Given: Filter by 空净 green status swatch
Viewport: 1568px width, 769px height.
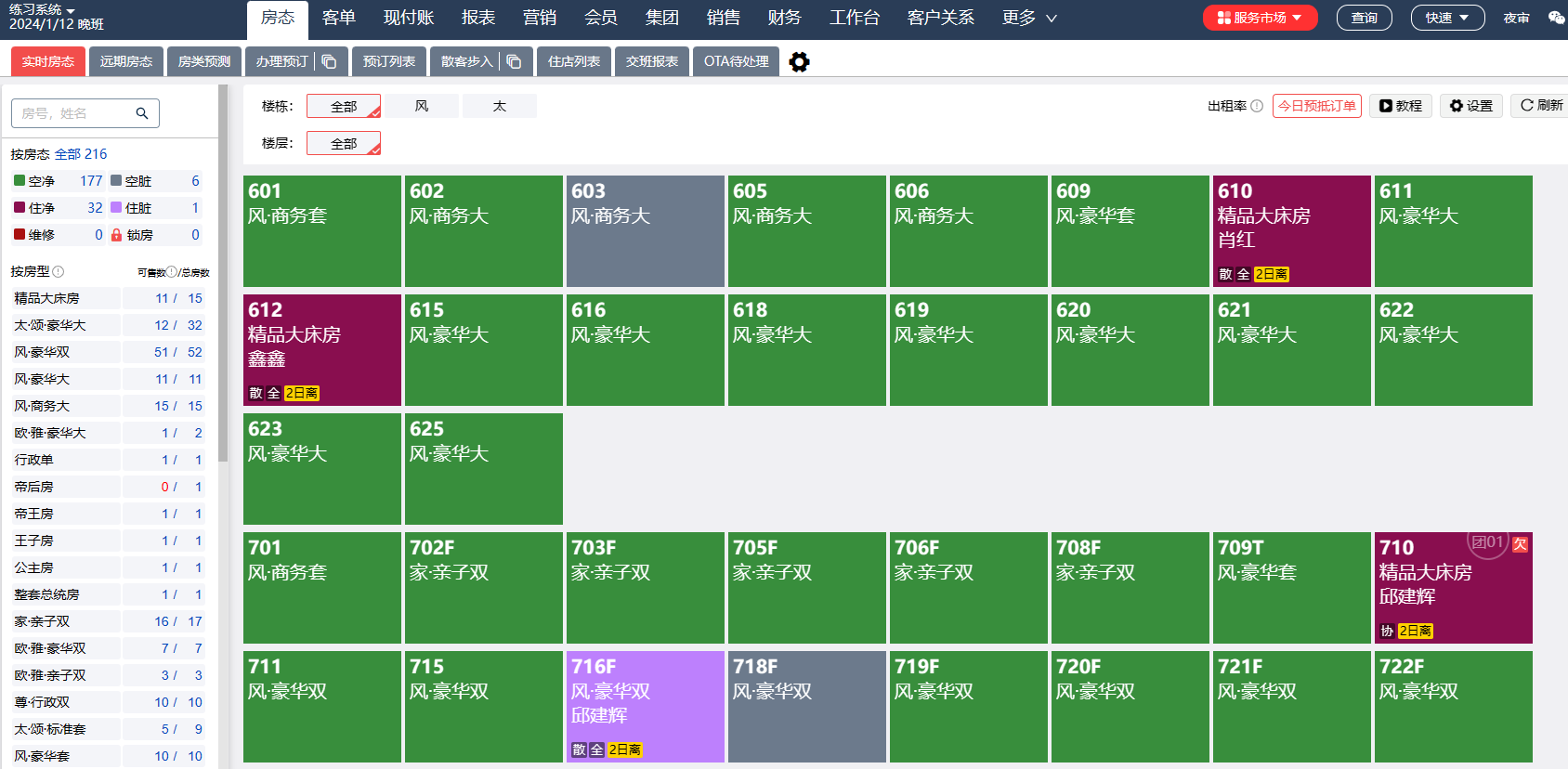Looking at the screenshot, I should (20, 180).
